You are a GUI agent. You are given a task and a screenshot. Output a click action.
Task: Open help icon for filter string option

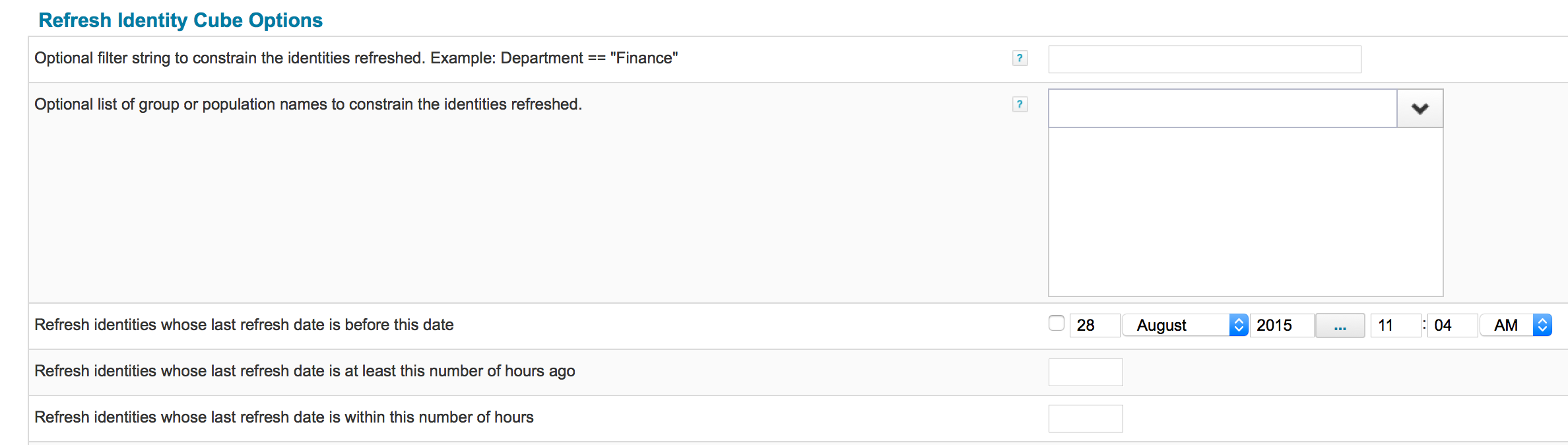(1020, 58)
